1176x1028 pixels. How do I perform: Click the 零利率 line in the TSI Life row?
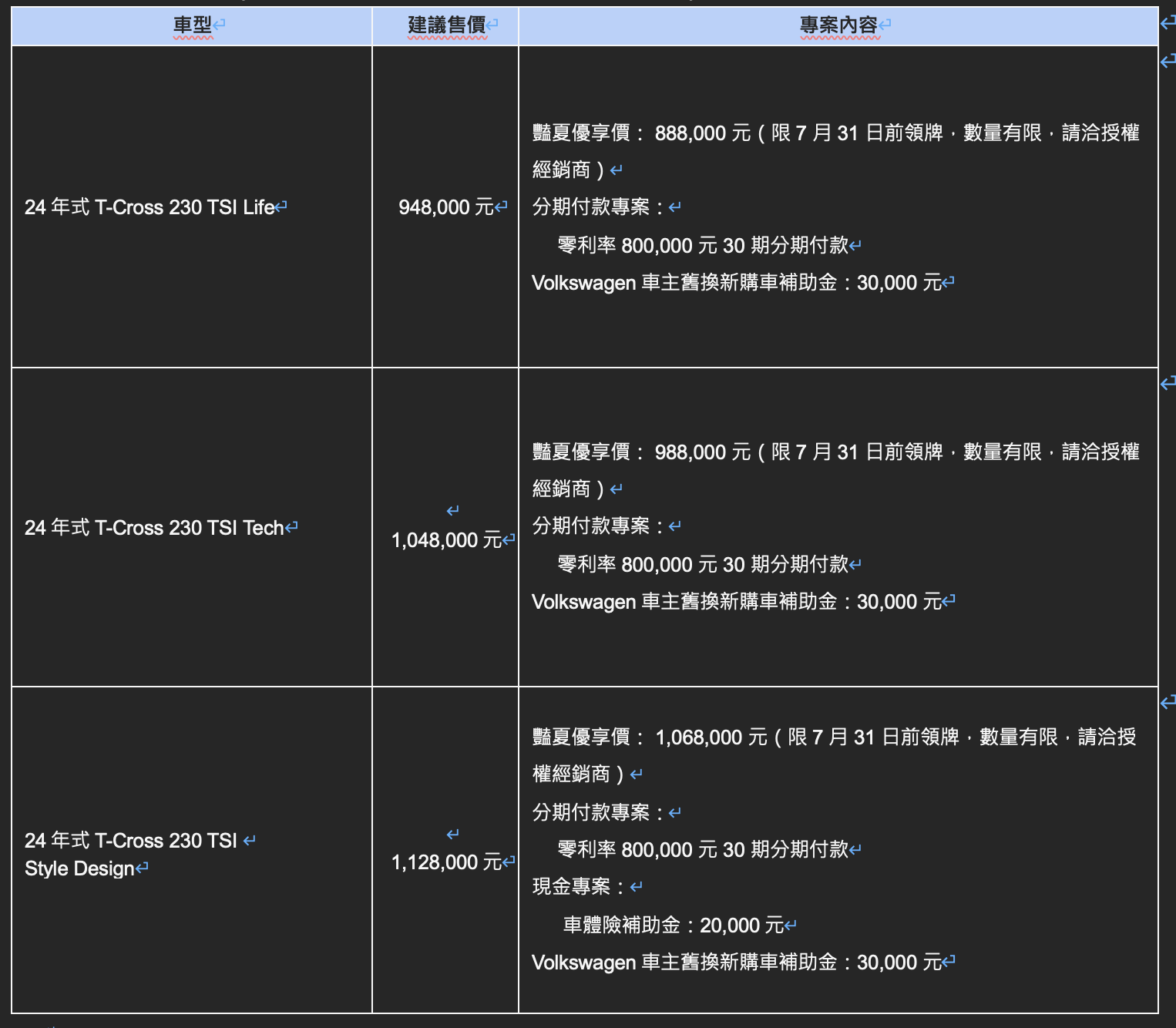(x=702, y=246)
